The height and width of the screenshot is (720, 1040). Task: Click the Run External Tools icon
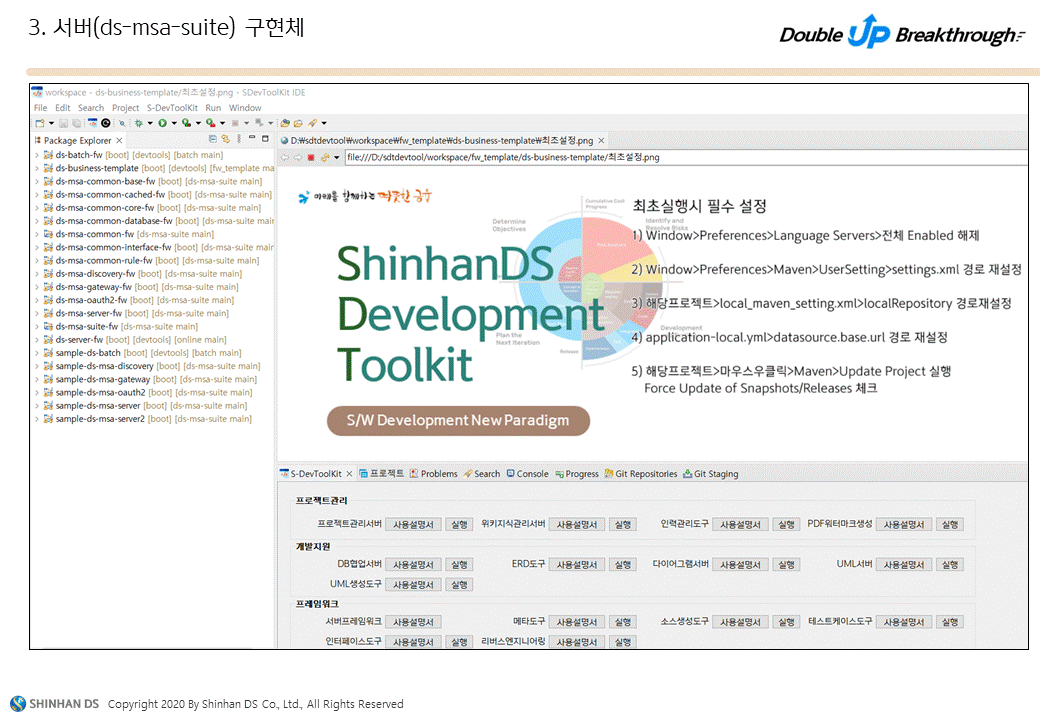pos(210,123)
